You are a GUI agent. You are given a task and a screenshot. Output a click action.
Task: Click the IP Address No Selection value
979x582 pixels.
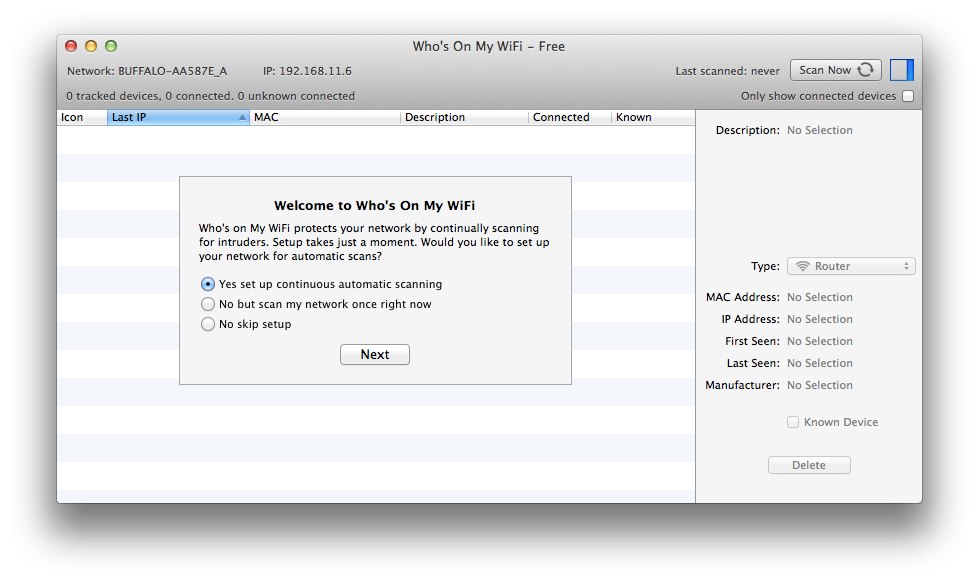[x=820, y=320]
